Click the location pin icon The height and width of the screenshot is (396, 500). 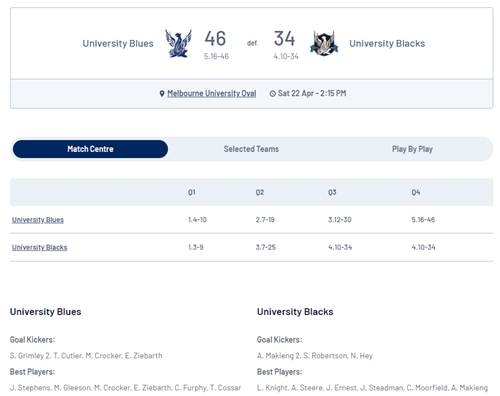[x=162, y=94]
